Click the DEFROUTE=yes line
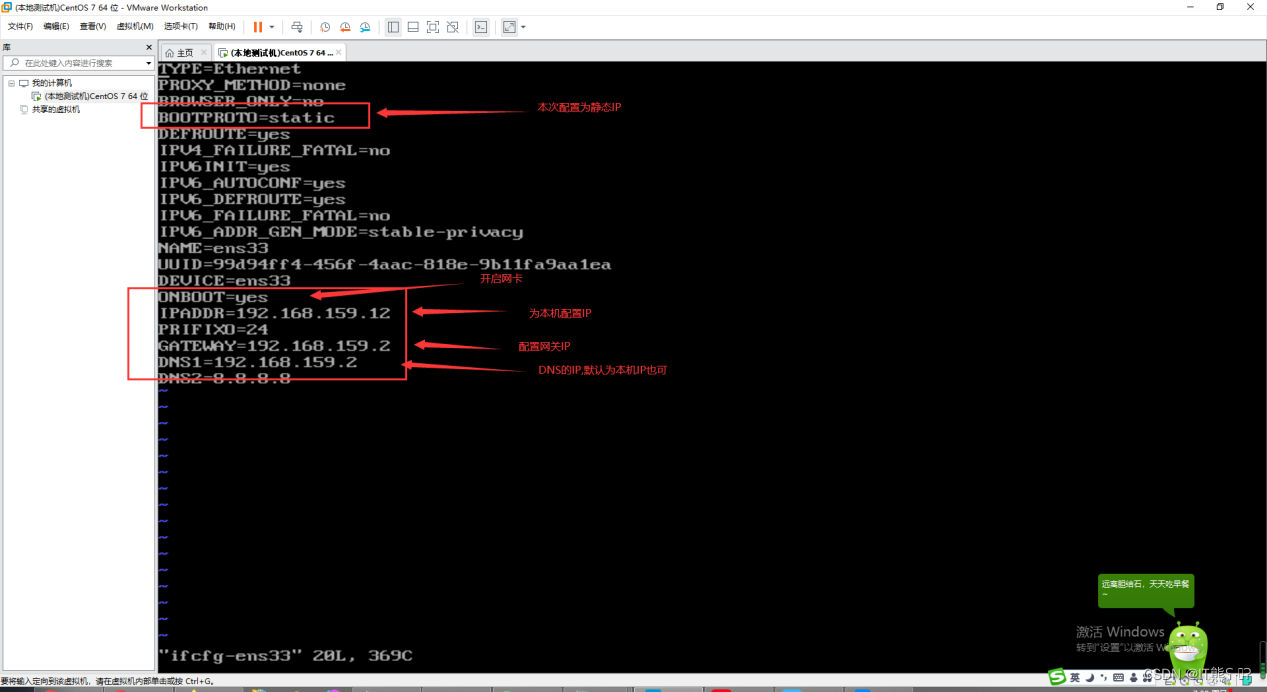The image size is (1267, 692). pyautogui.click(x=224, y=134)
